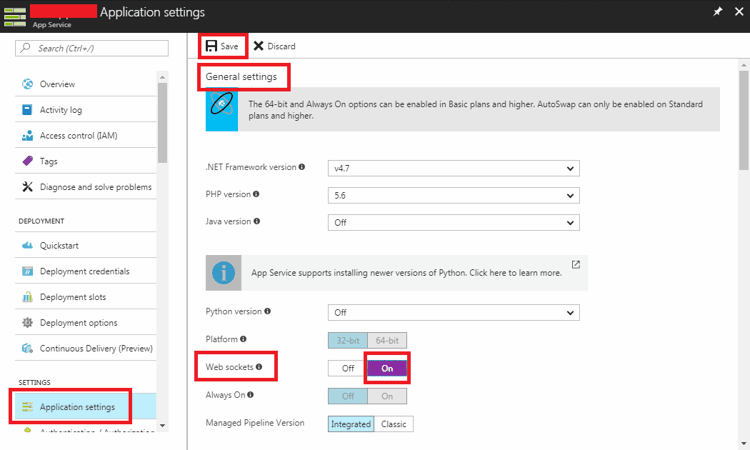Click the Java version info icon
The height and width of the screenshot is (450, 750).
click(x=257, y=221)
